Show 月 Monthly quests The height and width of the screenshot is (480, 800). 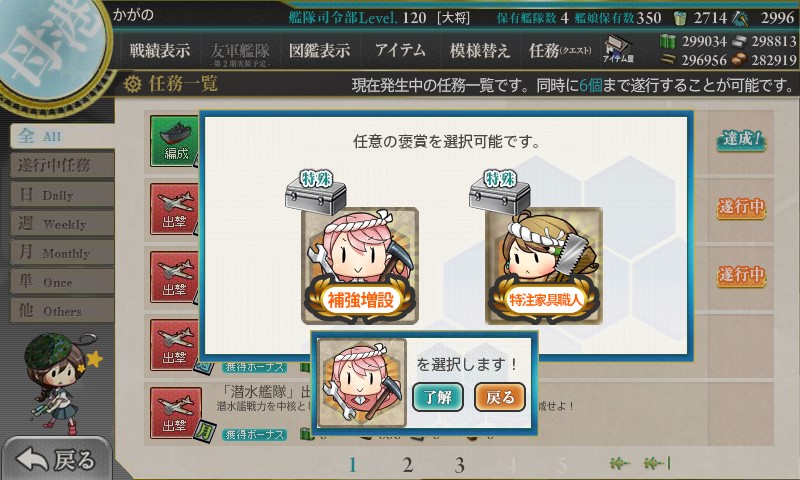(62, 252)
